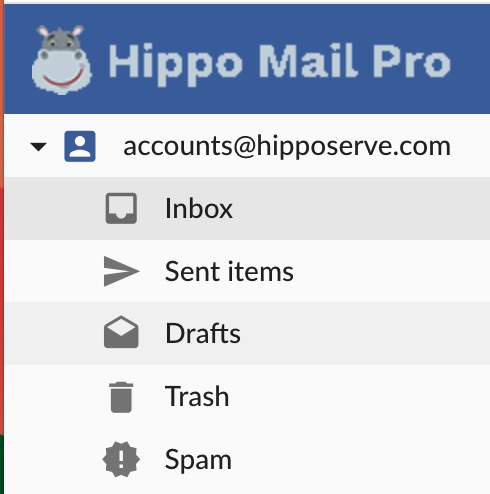Viewport: 490px width, 494px height.
Task: Click the Spam warning badge icon
Action: (x=121, y=459)
